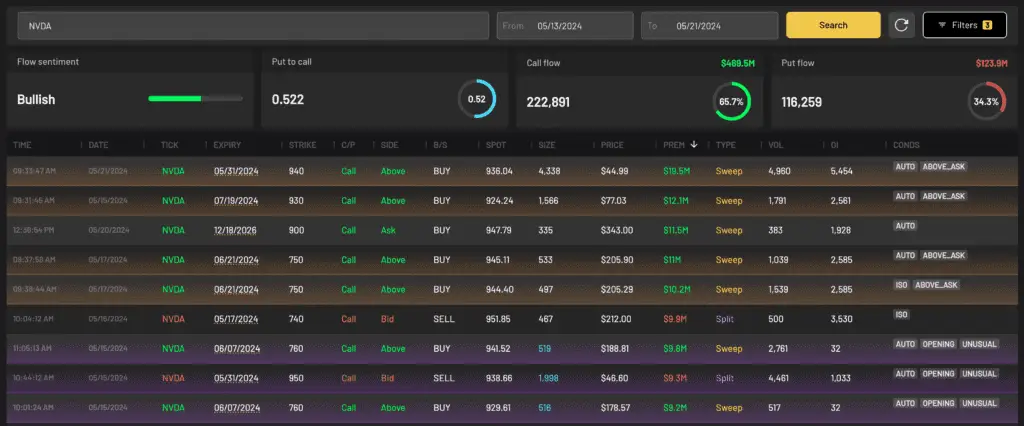Viewport: 1024px width, 426px height.
Task: Click OPENING tag in the $9.3M row
Action: (938, 374)
